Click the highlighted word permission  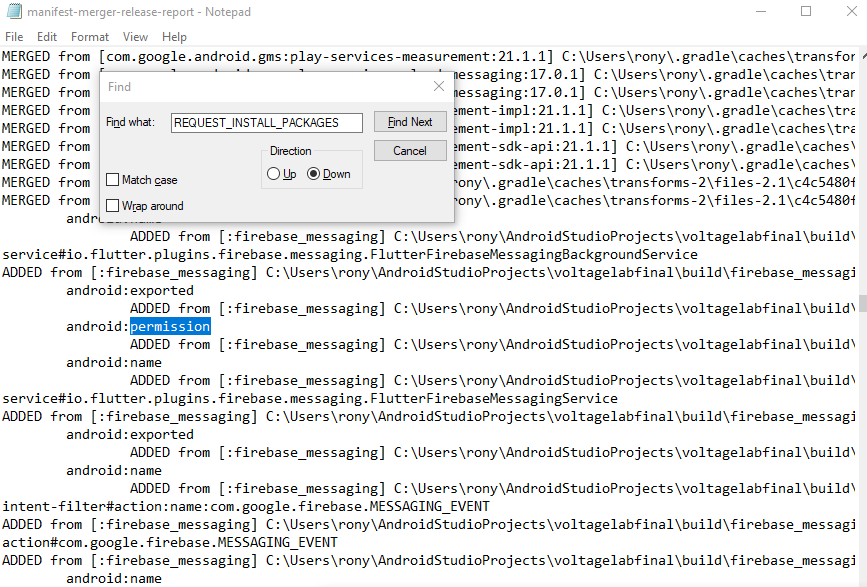click(170, 326)
